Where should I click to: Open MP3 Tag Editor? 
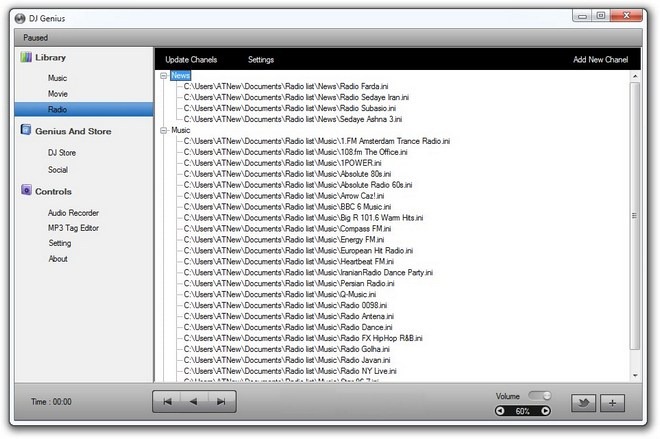[x=73, y=228]
